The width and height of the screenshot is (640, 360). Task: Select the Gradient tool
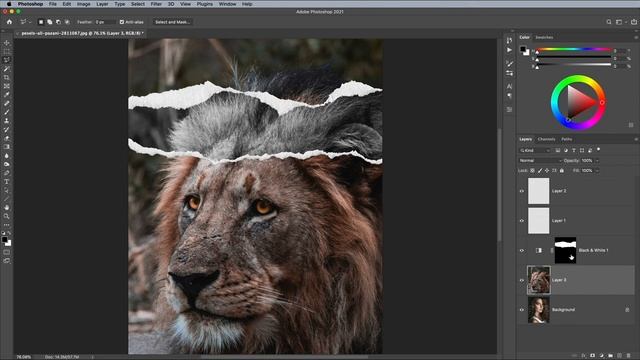pyautogui.click(x=7, y=147)
